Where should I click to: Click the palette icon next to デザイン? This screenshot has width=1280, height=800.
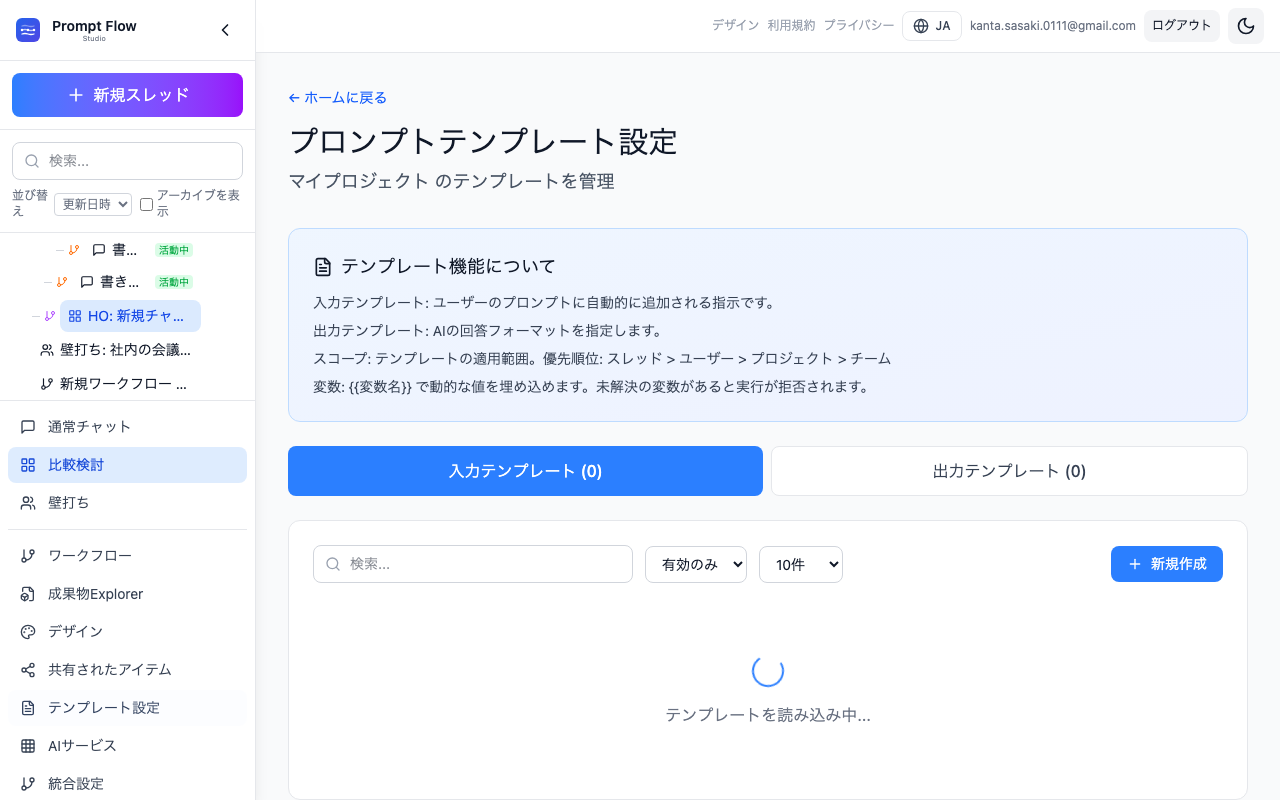coord(28,632)
